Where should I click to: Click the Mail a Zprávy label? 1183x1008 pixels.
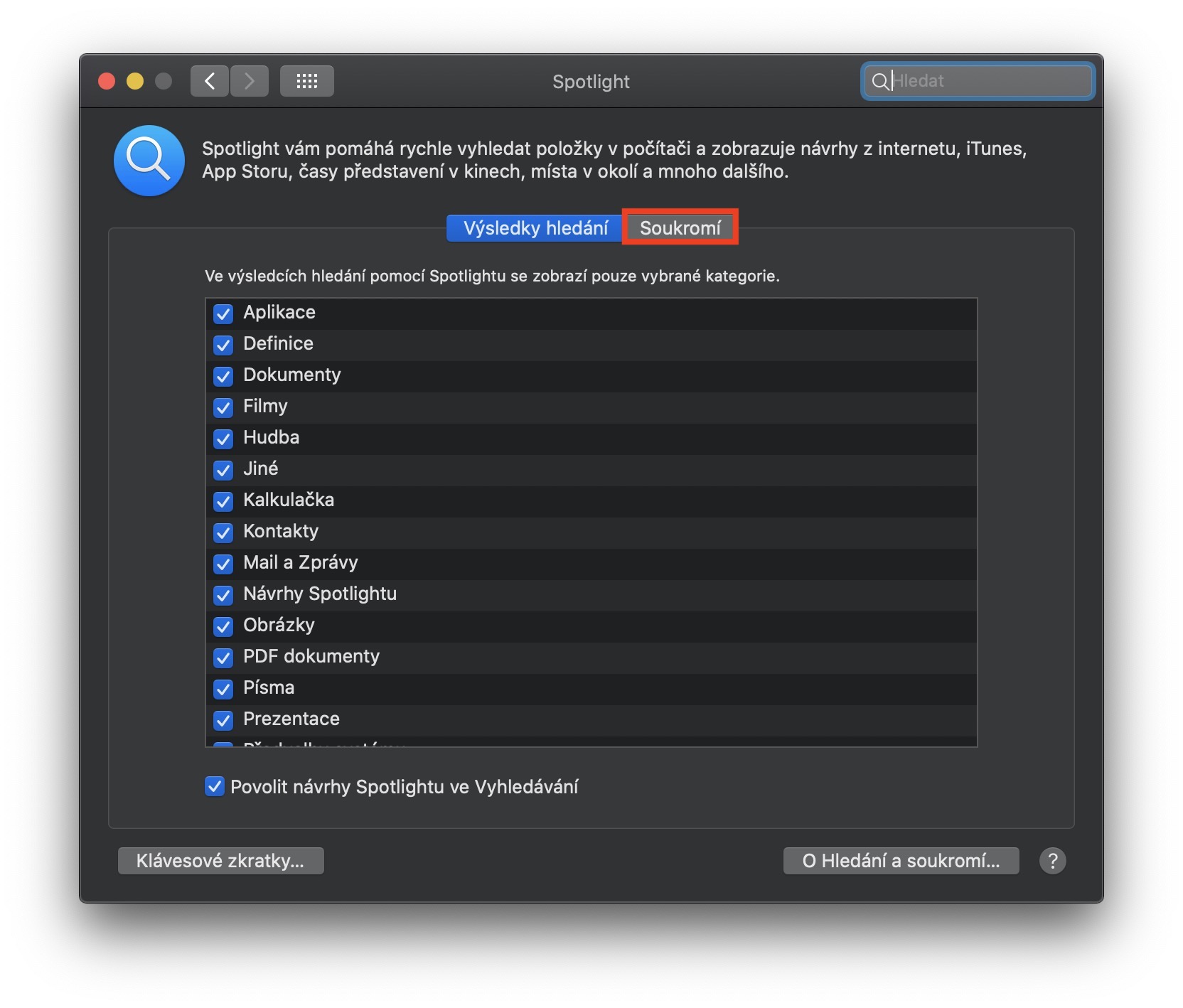click(x=301, y=562)
